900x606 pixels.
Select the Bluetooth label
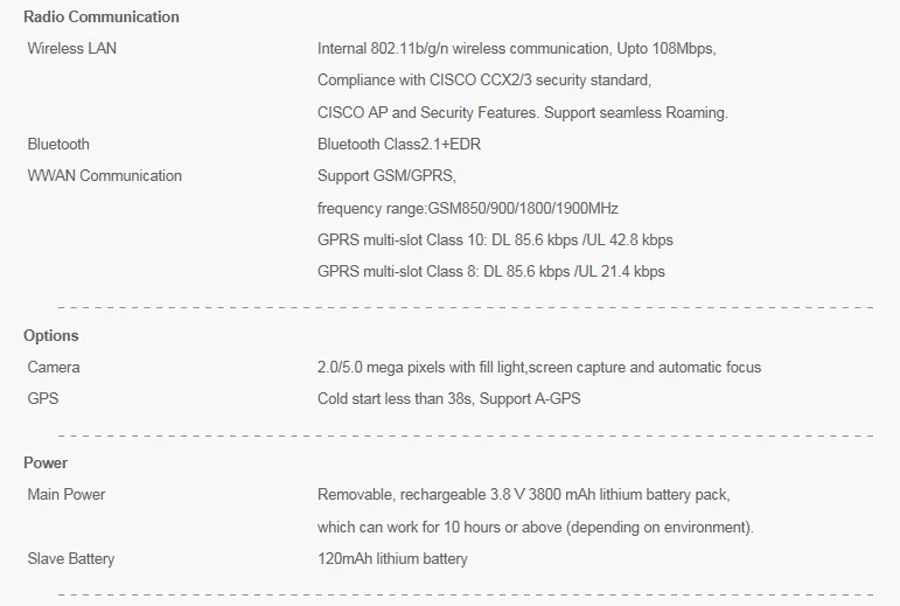(59, 144)
